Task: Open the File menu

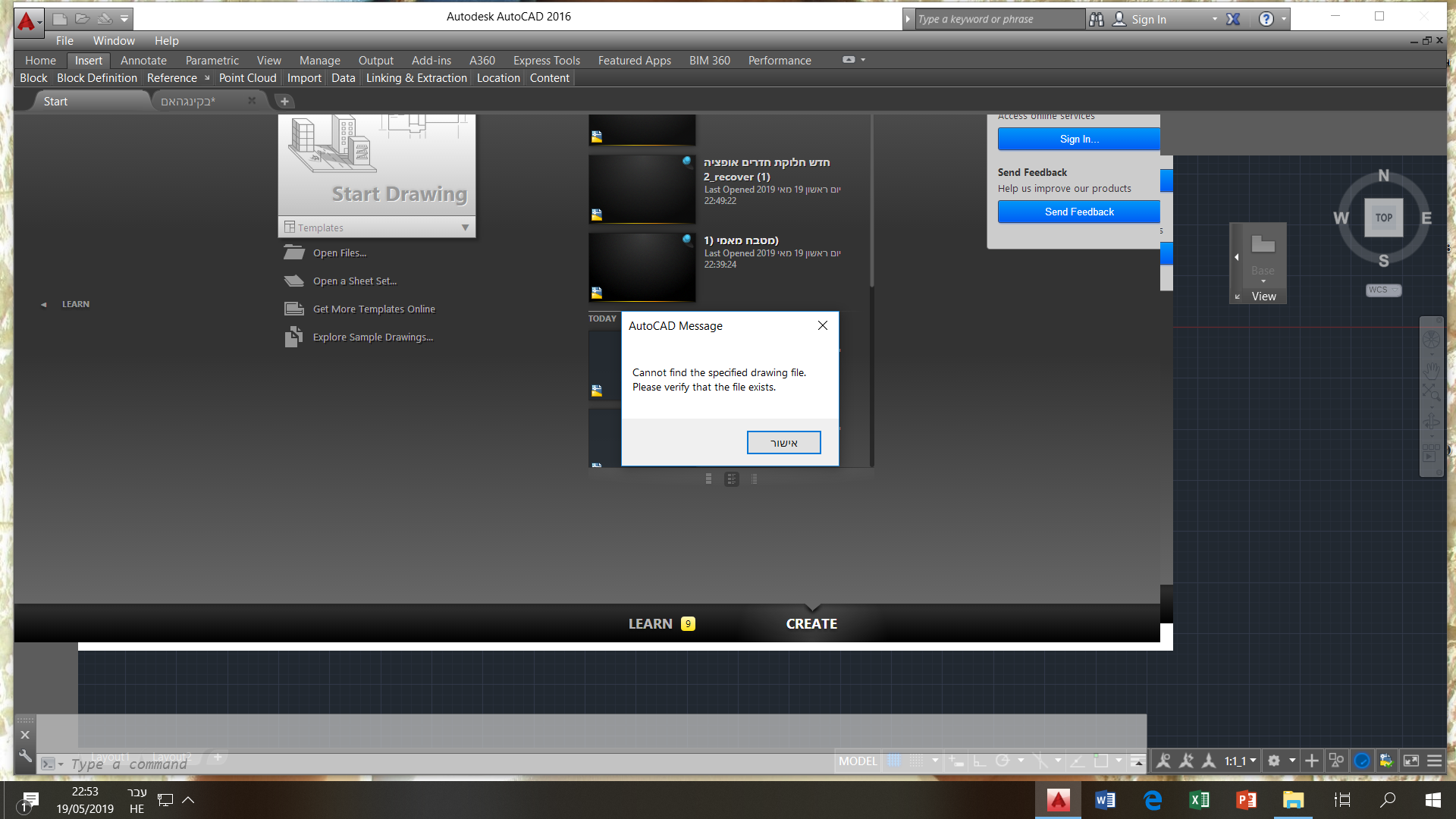Action: pyautogui.click(x=64, y=41)
